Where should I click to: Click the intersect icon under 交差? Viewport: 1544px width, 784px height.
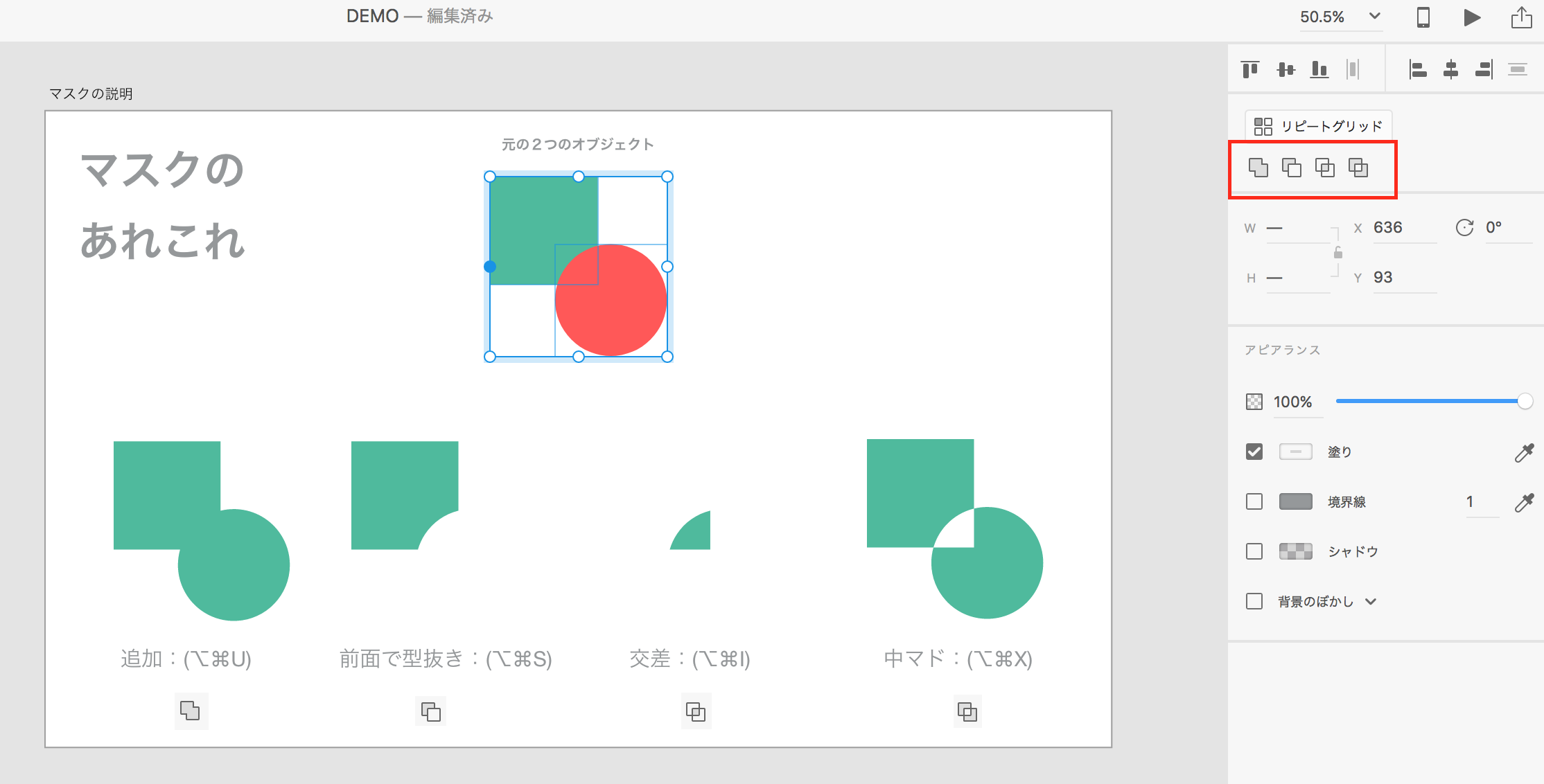pos(696,711)
